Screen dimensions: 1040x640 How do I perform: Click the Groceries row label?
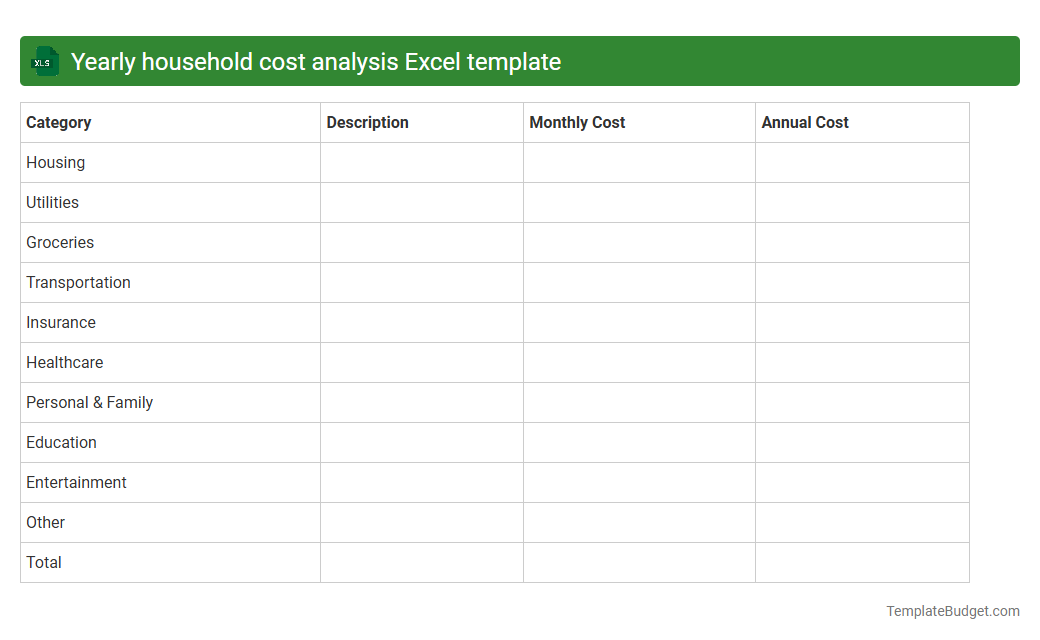(60, 242)
